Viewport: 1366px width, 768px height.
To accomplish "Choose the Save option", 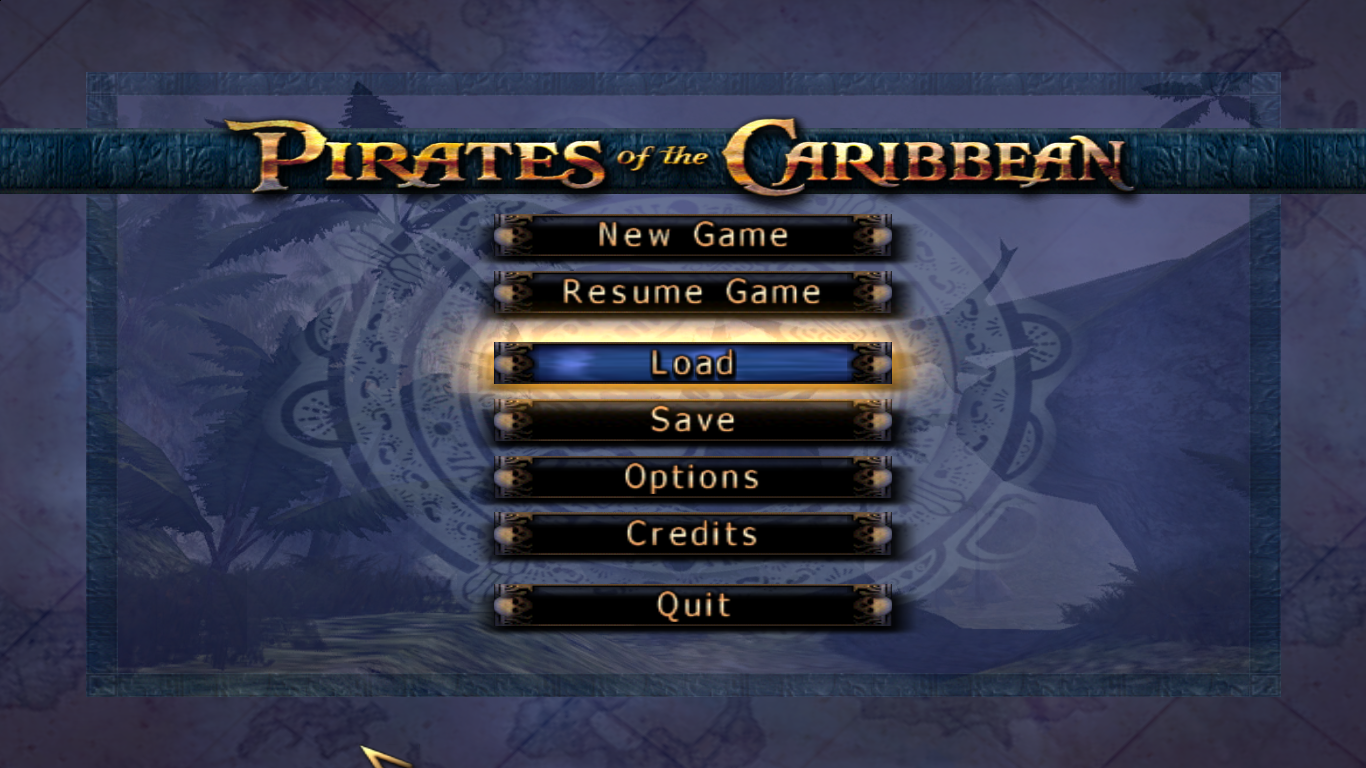I will (692, 420).
